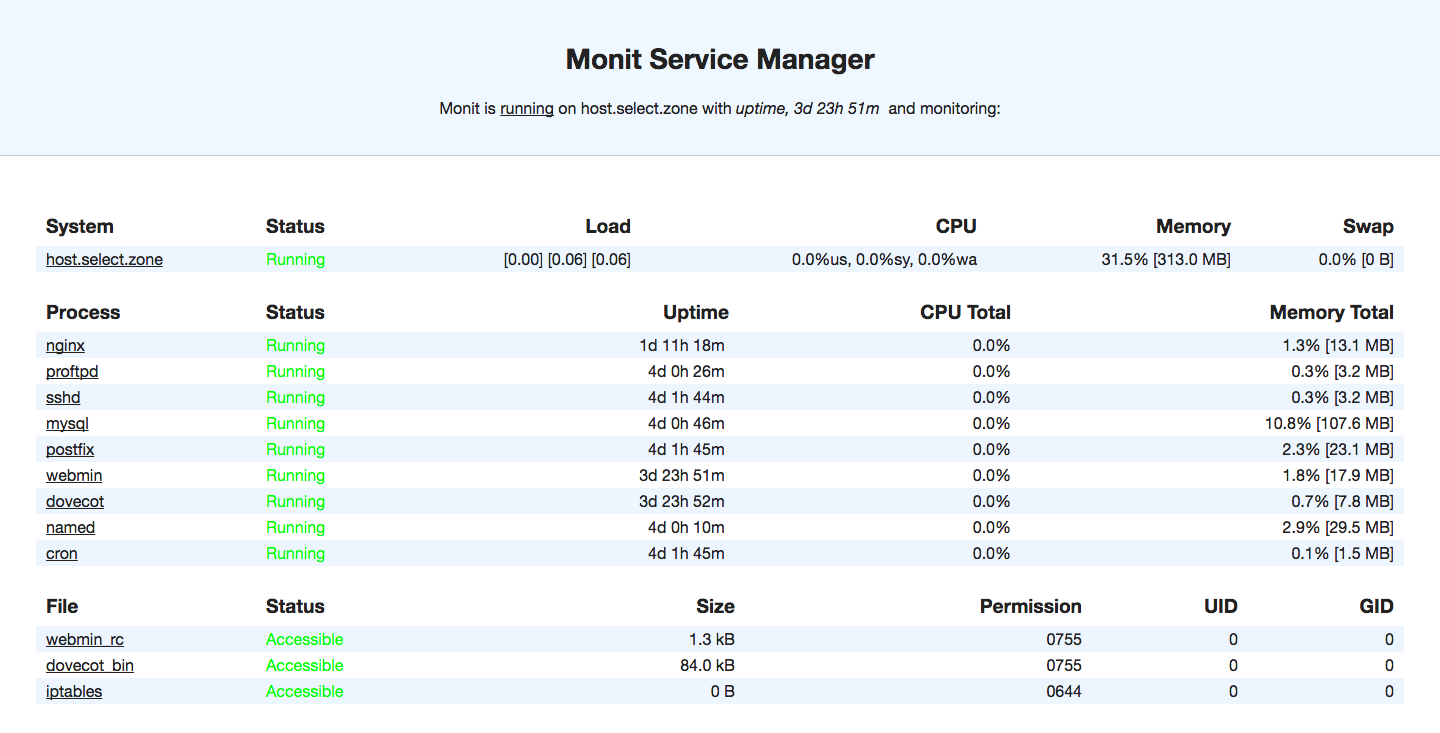
Task: Click the Process column header
Action: tap(83, 312)
